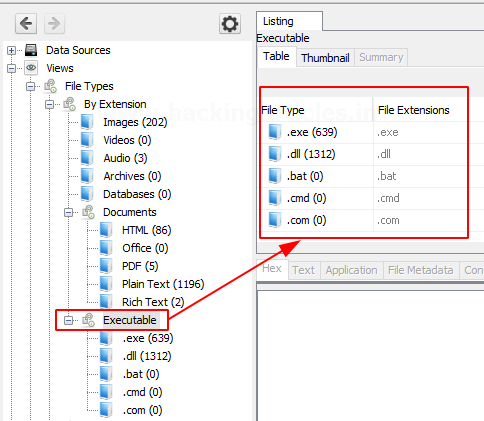Click the forward navigation arrow button
This screenshot has height=421, width=484.
pos(54,24)
